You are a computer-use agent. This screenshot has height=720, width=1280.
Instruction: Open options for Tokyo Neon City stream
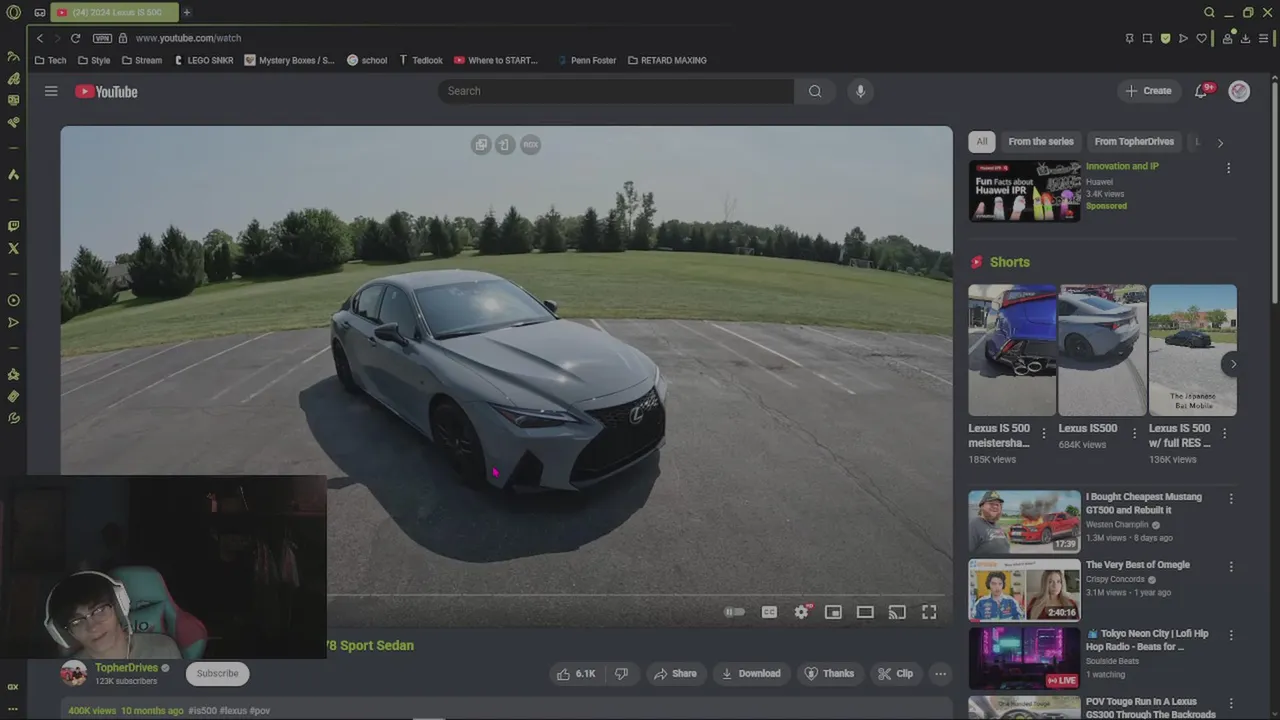(x=1231, y=635)
